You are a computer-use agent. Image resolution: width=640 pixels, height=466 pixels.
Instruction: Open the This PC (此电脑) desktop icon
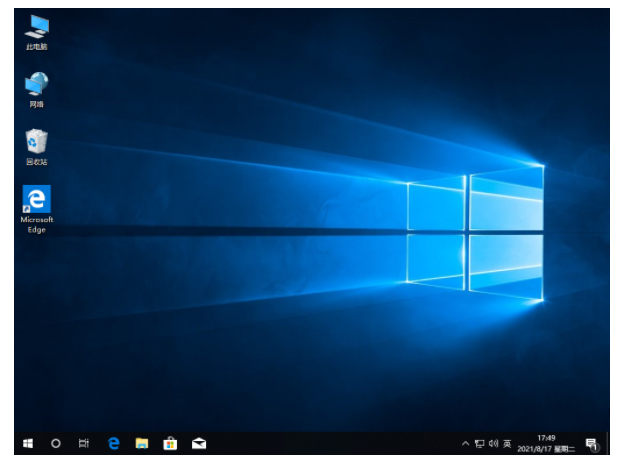point(37,32)
